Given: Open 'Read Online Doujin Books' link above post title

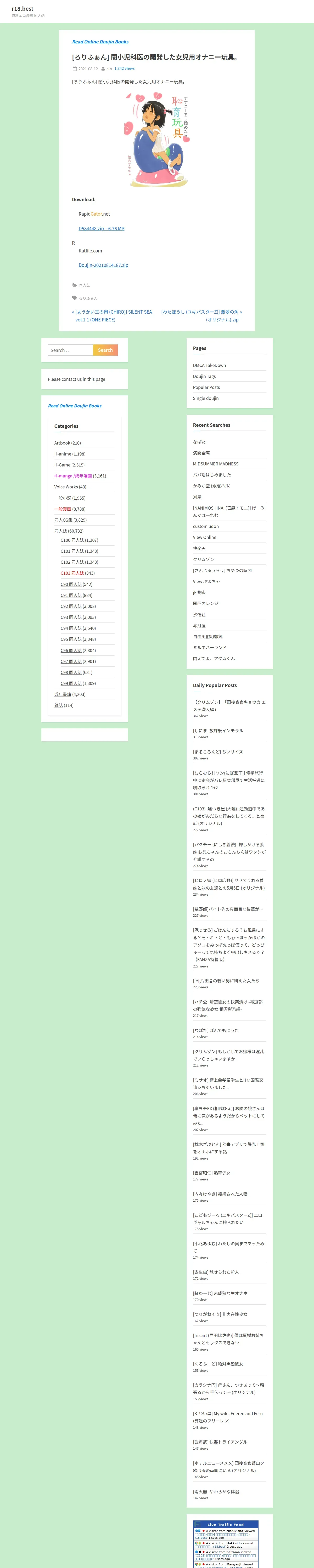Looking at the screenshot, I should [100, 42].
